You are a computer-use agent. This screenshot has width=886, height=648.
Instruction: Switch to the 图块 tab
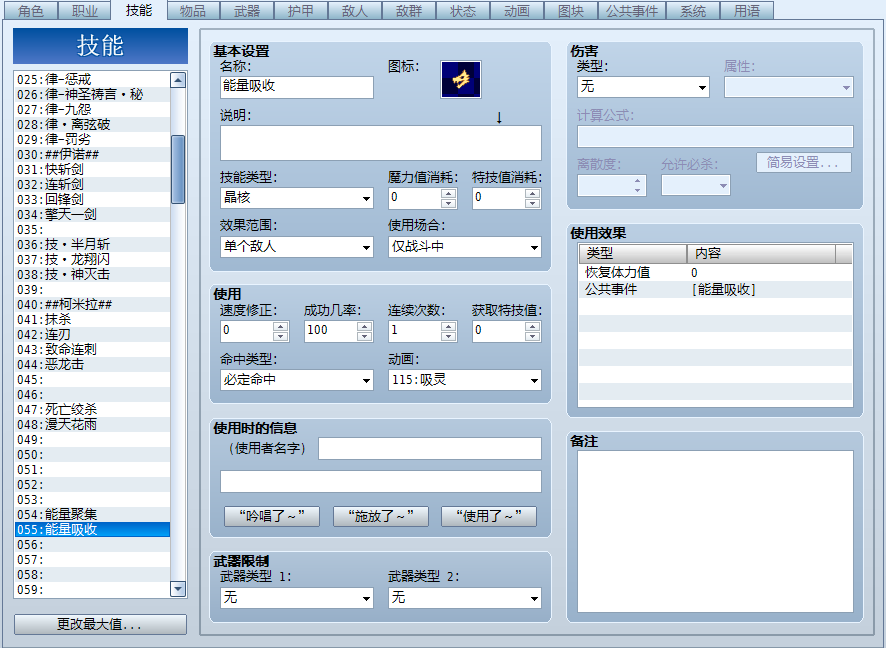click(571, 11)
